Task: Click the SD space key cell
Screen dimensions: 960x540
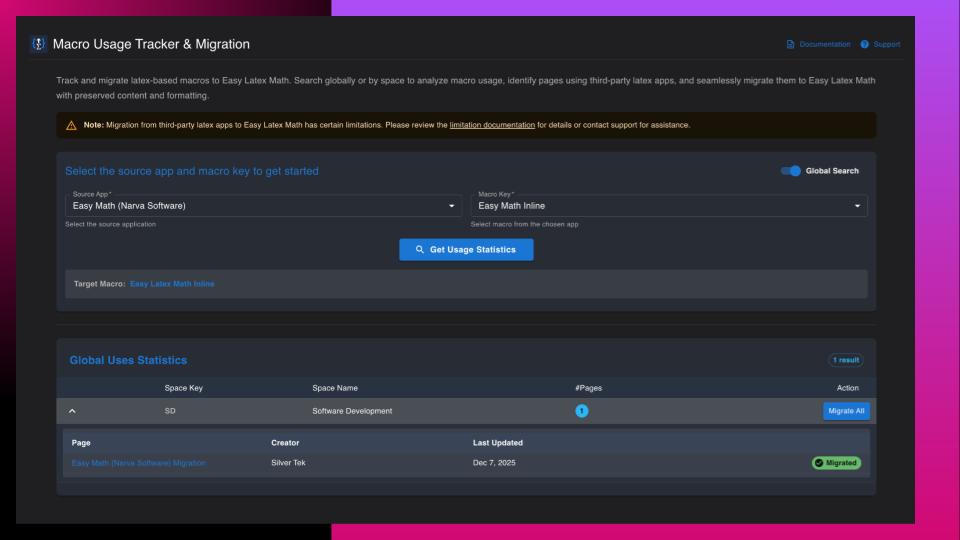Action: 170,411
